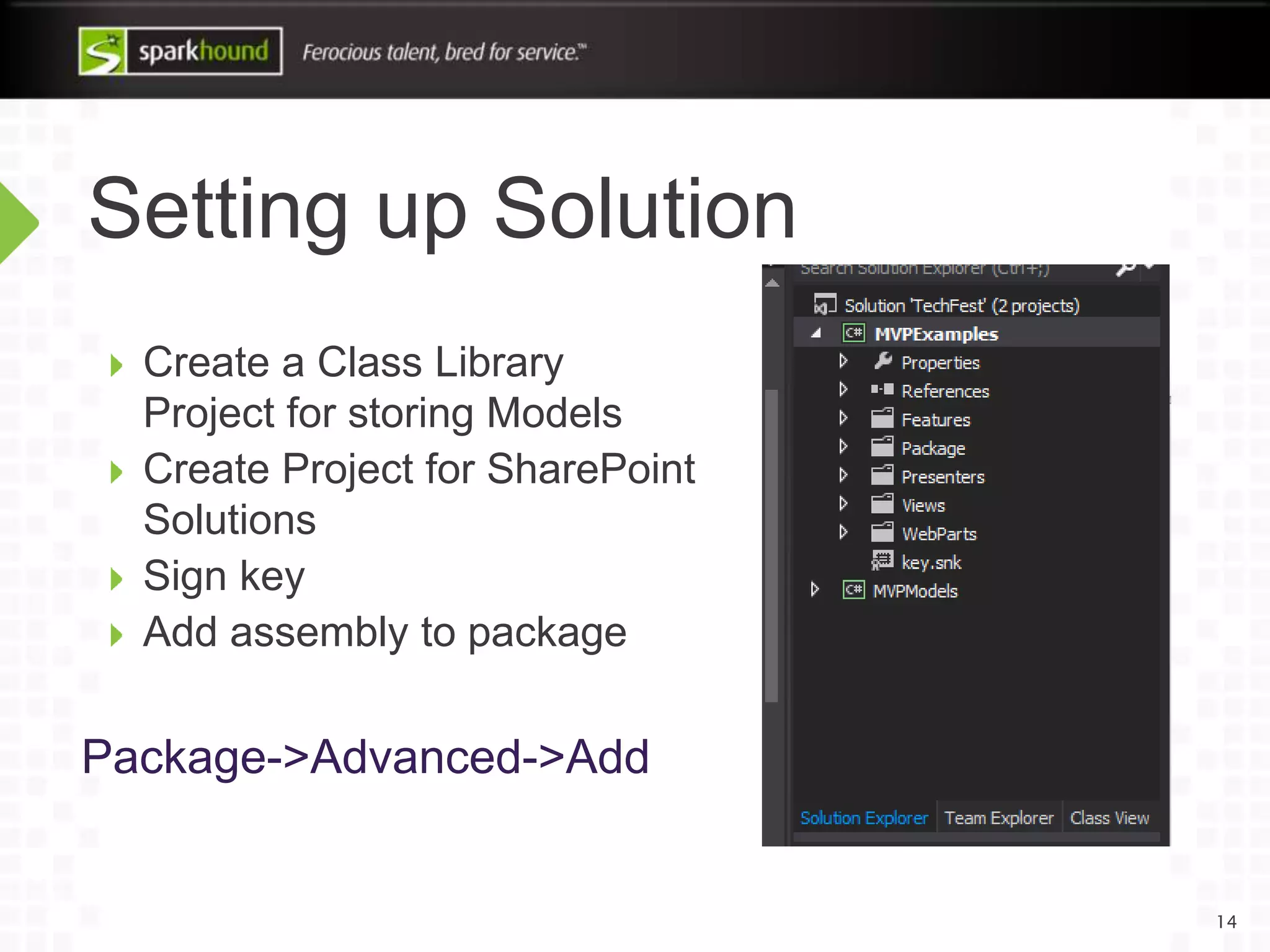Click the References node icon
This screenshot has width=1270, height=952.
pos(882,390)
